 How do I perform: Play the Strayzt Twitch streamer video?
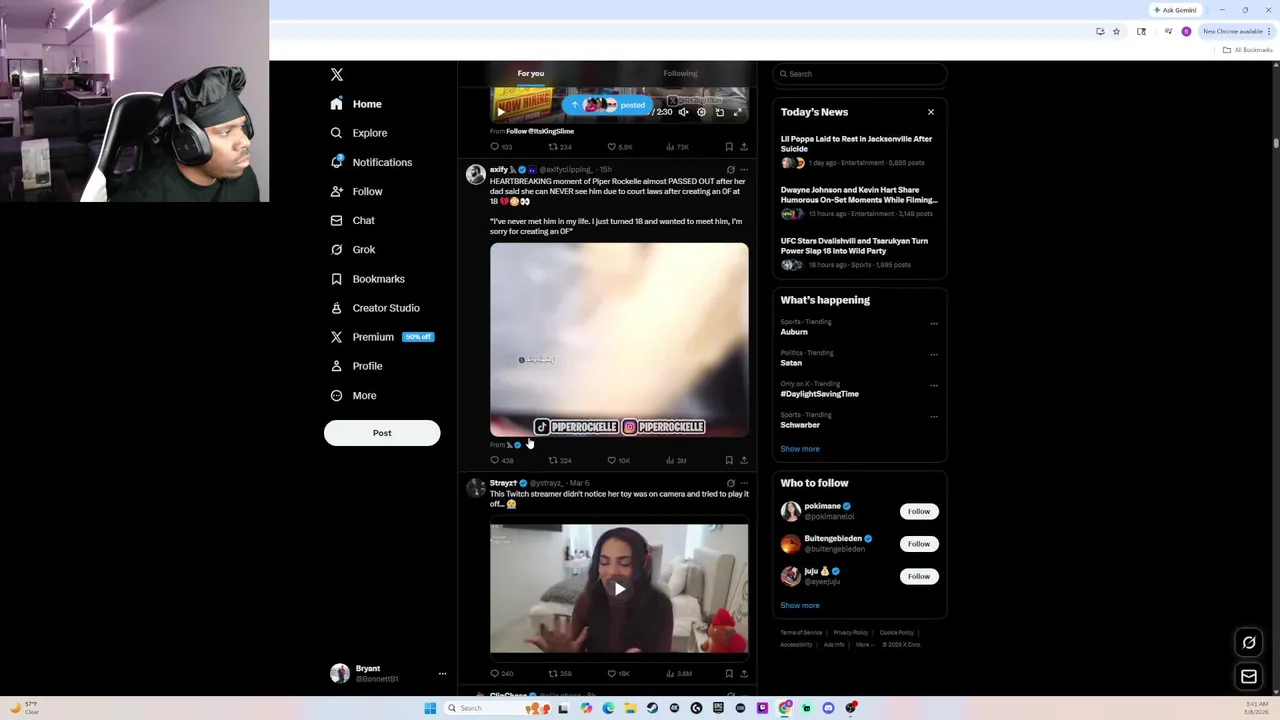[619, 589]
